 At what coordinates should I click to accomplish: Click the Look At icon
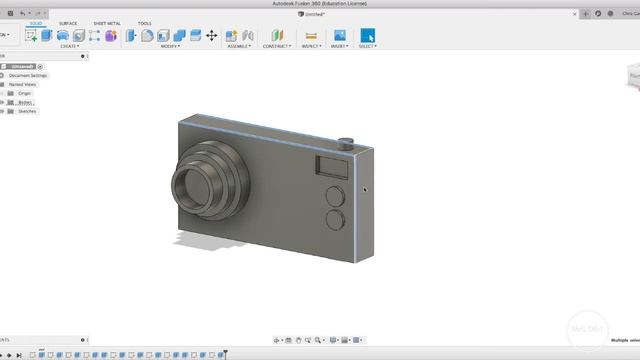coord(289,340)
